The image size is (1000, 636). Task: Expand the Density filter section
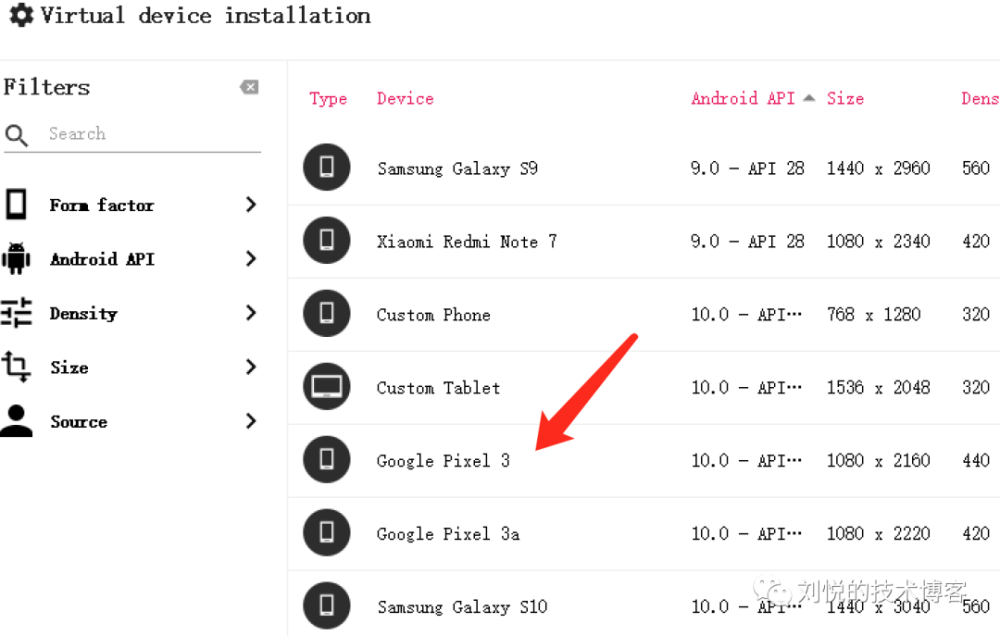[x=250, y=313]
